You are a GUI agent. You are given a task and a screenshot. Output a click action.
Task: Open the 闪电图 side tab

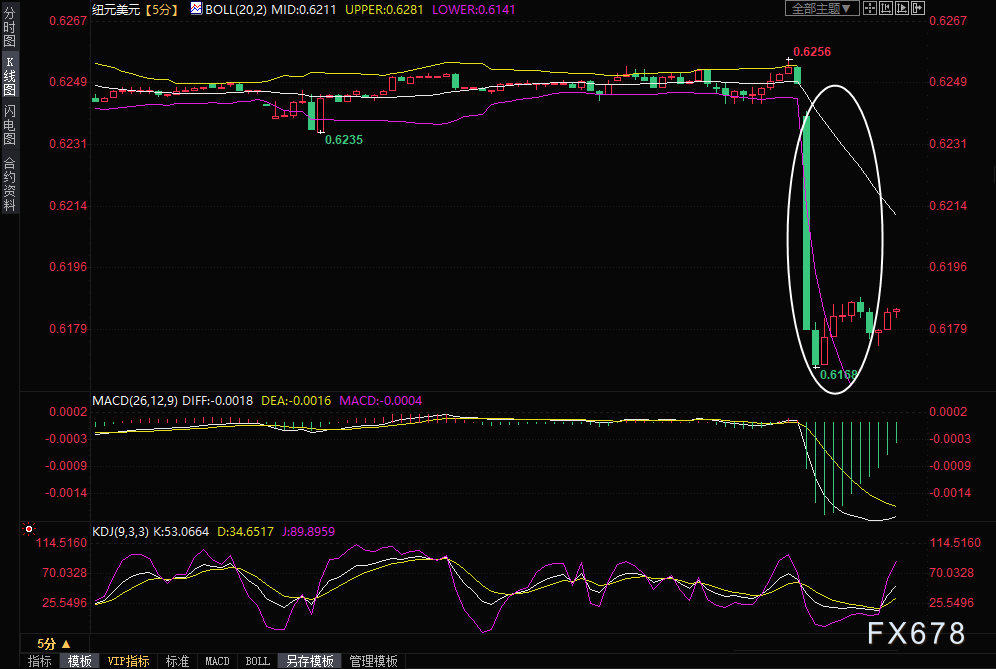[x=9, y=124]
